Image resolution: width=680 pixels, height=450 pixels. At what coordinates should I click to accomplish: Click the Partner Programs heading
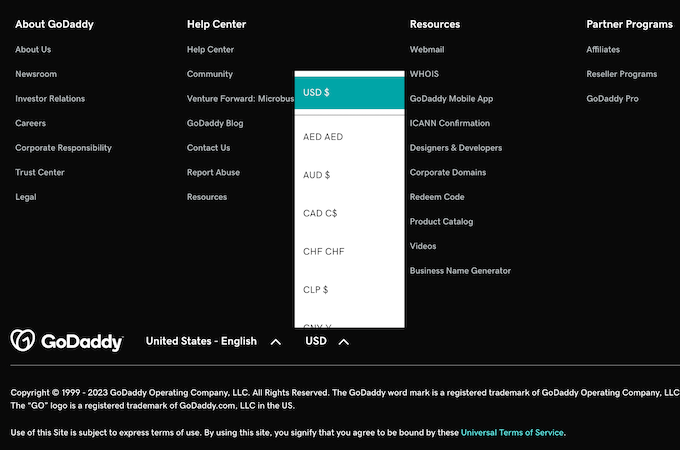630,24
